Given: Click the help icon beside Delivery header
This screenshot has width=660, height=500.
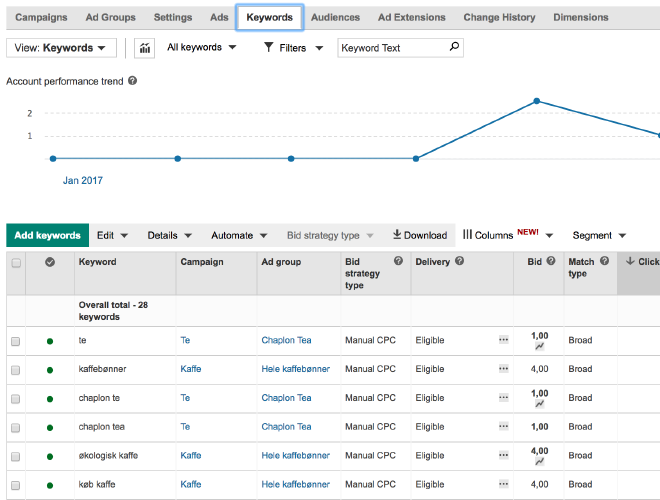Looking at the screenshot, I should tap(460, 261).
